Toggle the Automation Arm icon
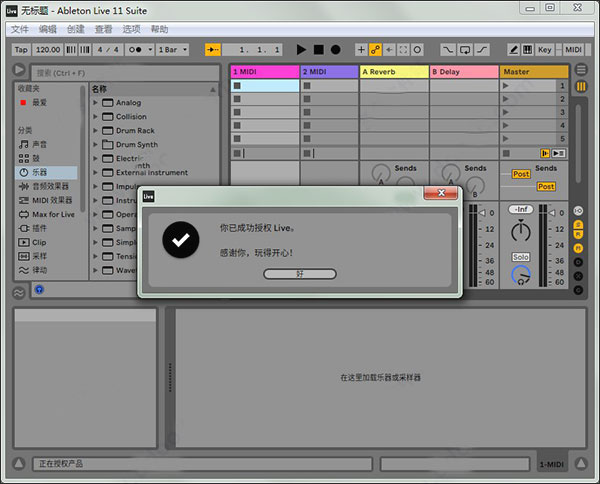Viewport: 600px width, 484px height. [375, 50]
